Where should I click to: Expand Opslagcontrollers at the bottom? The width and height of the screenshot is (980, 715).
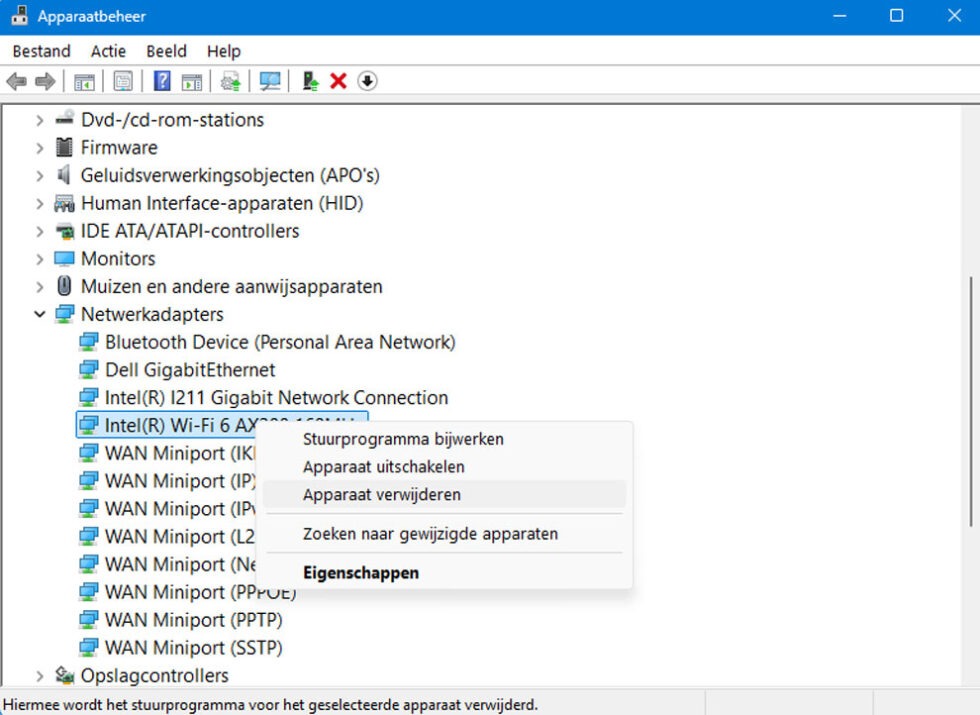coord(39,675)
